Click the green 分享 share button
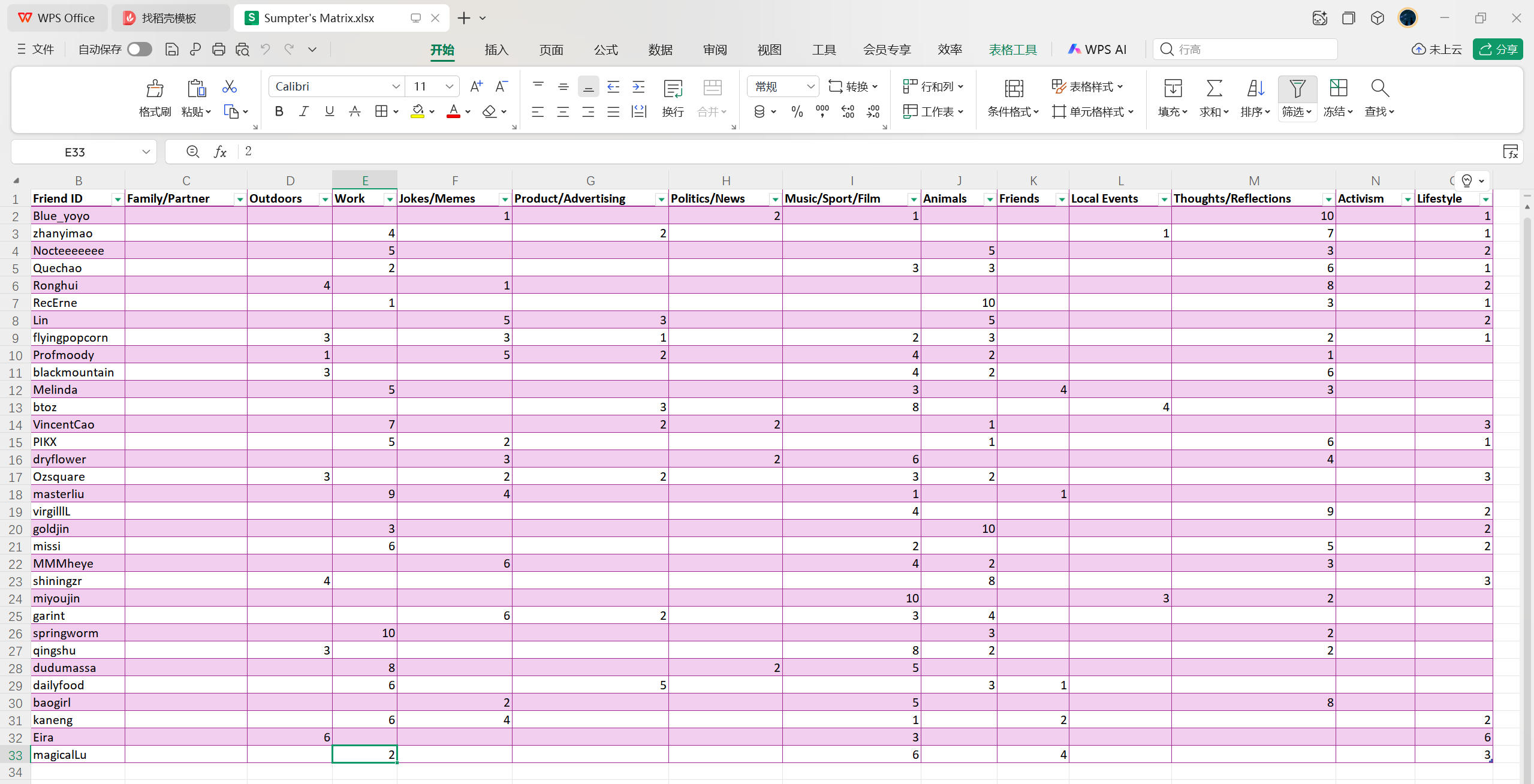 (x=1497, y=50)
